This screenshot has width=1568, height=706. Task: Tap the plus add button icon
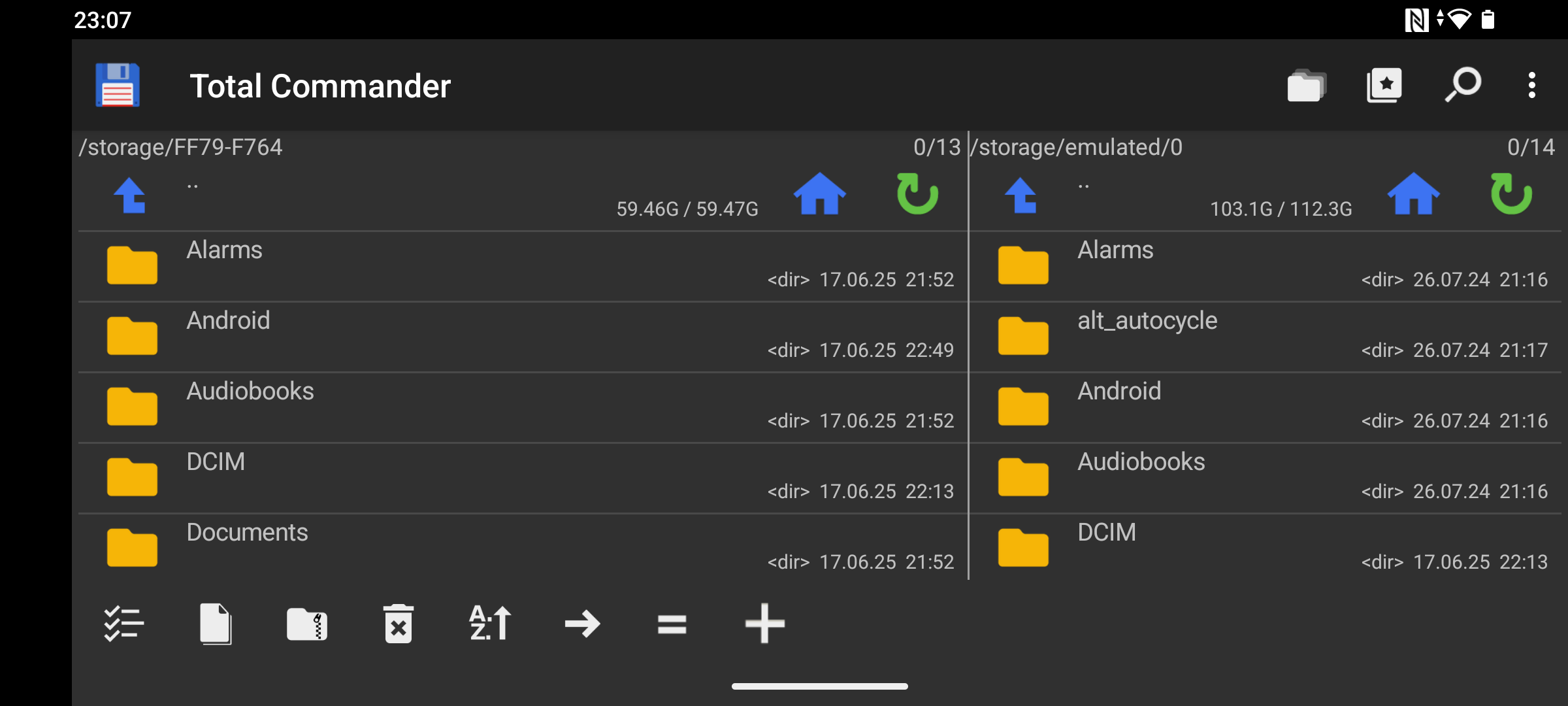point(764,624)
